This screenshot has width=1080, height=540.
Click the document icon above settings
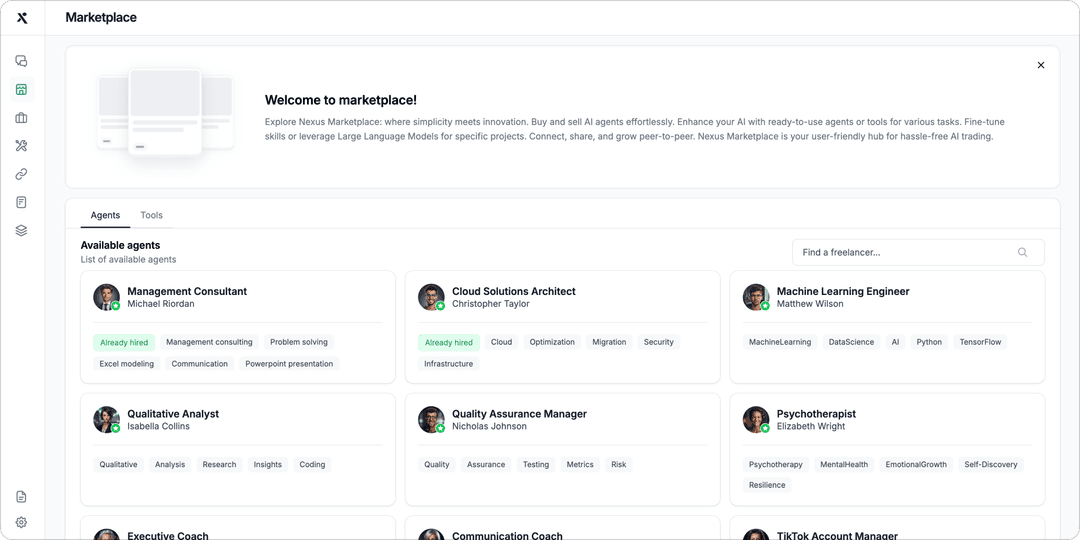[21, 497]
